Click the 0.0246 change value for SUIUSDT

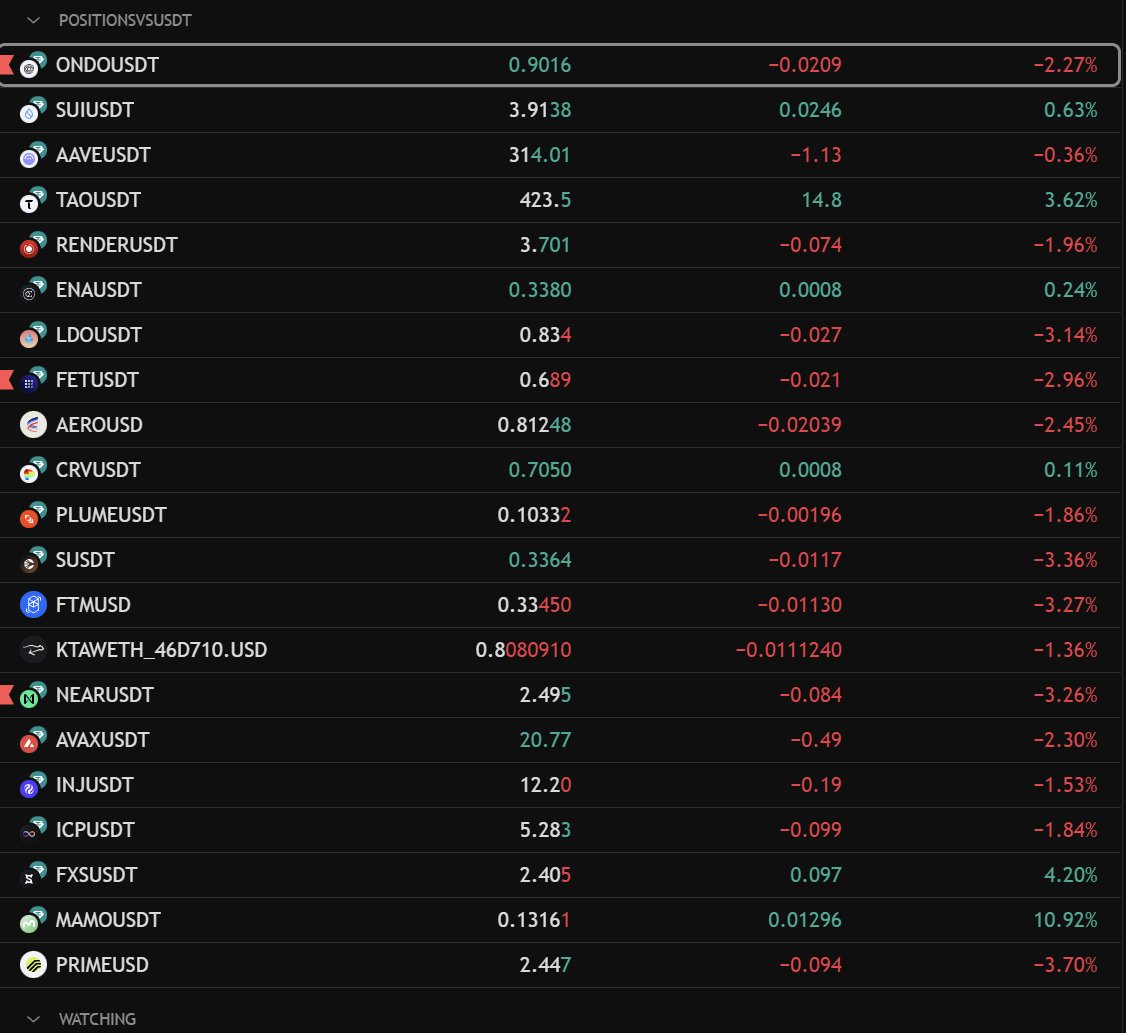tap(810, 110)
